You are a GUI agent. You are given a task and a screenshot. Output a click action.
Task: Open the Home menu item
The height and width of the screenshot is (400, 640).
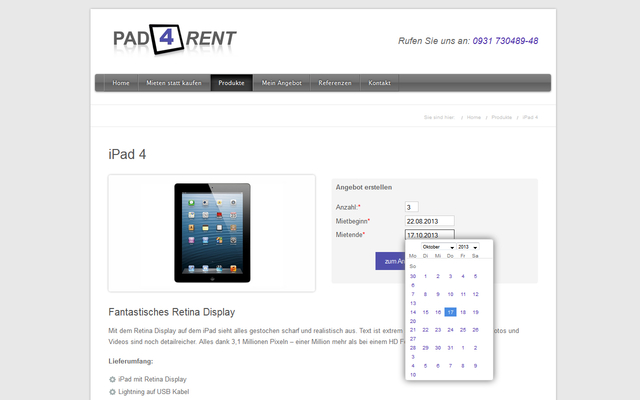click(x=121, y=83)
